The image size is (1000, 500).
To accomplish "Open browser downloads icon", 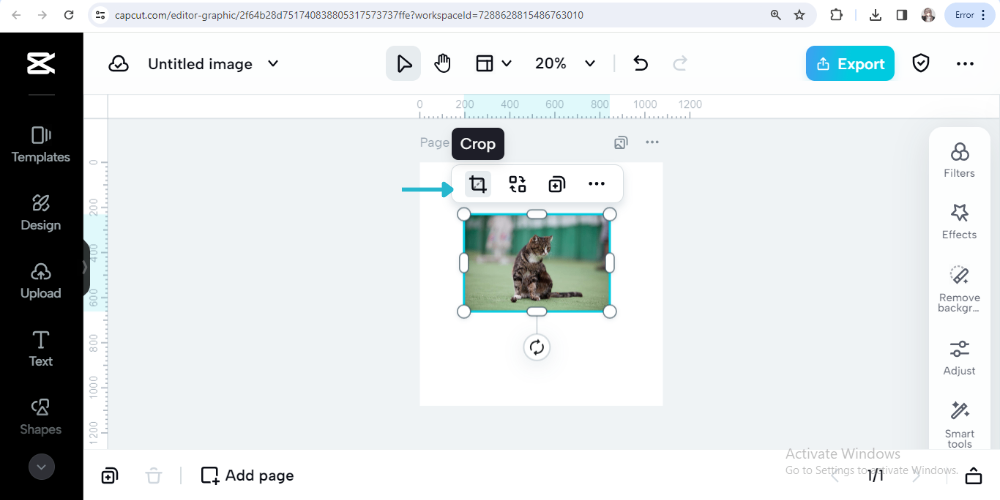I will point(876,15).
